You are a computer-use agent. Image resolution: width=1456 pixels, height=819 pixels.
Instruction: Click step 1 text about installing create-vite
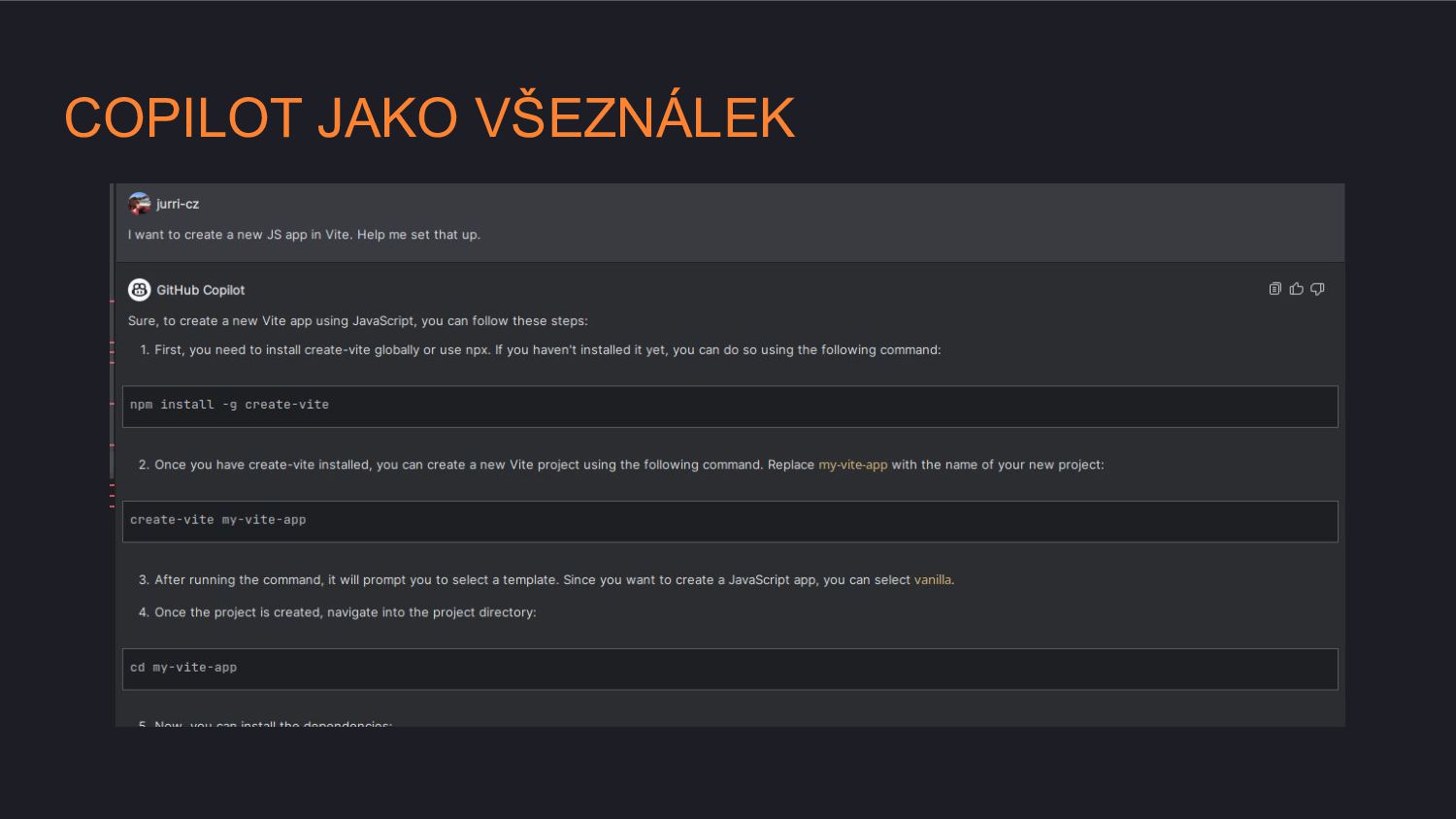540,350
